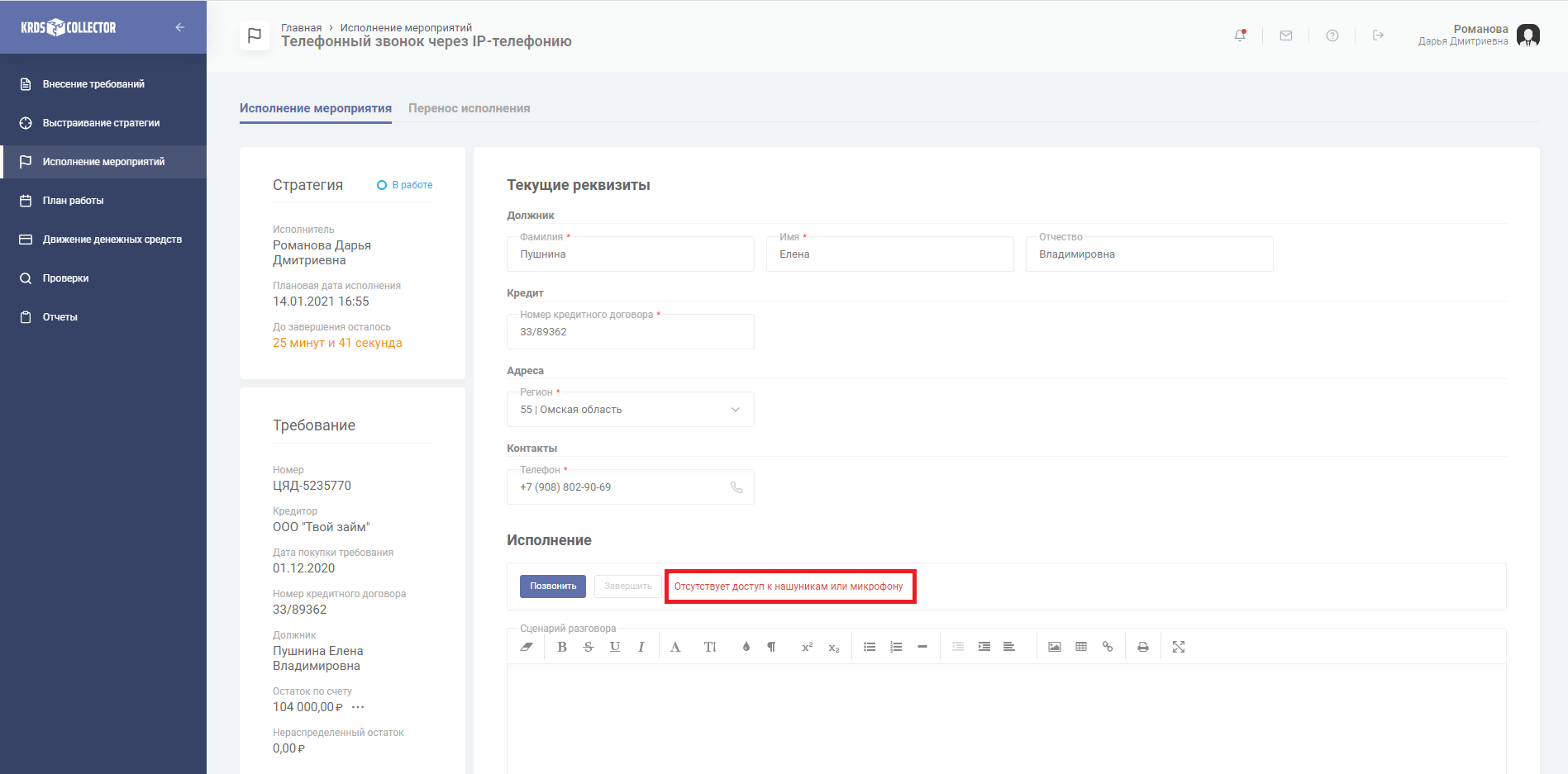The width and height of the screenshot is (1568, 774).
Task: Open План работы in the sidebar
Action: click(73, 201)
